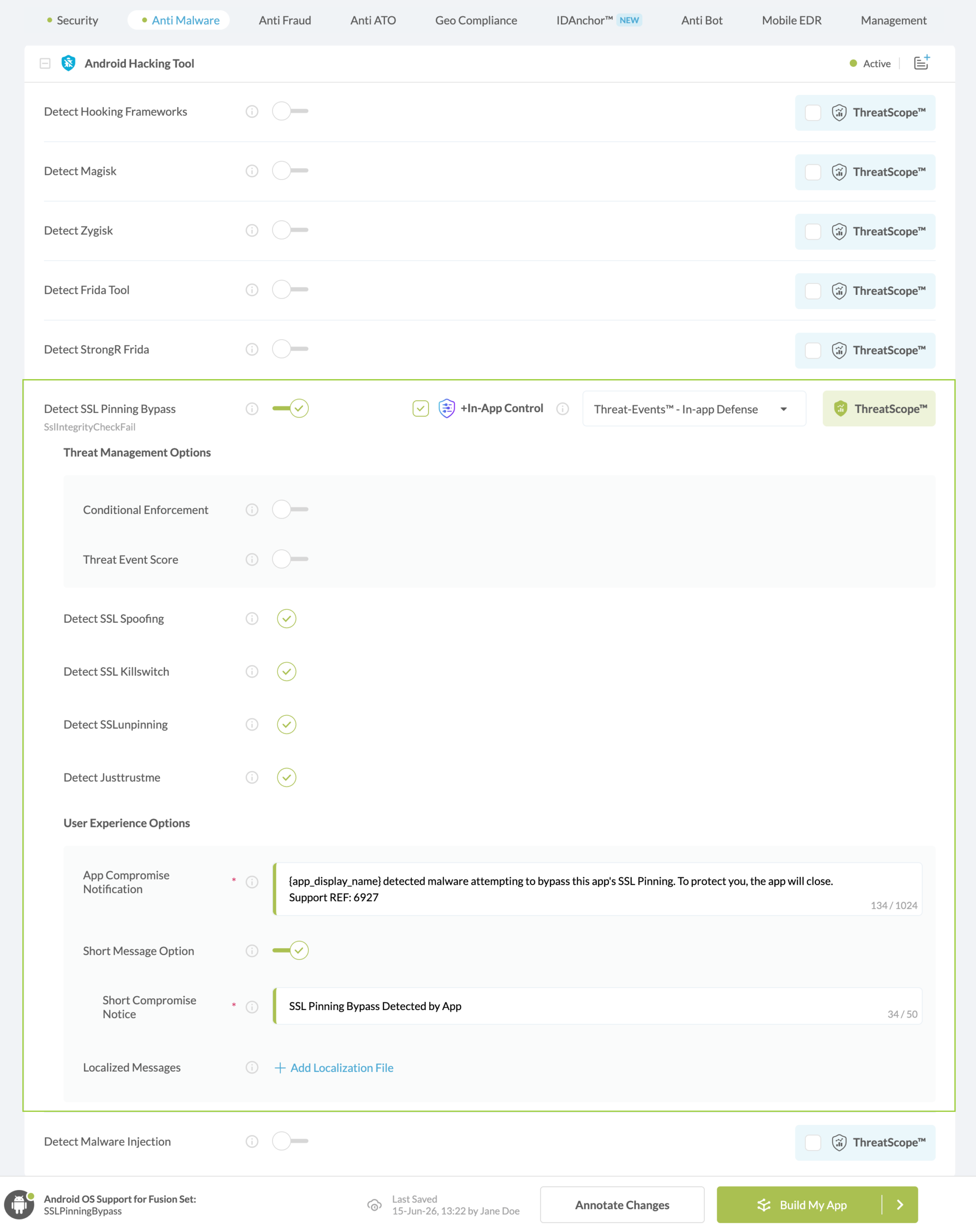Show info for Short Message Option
The height and width of the screenshot is (1232, 976).
coord(252,950)
